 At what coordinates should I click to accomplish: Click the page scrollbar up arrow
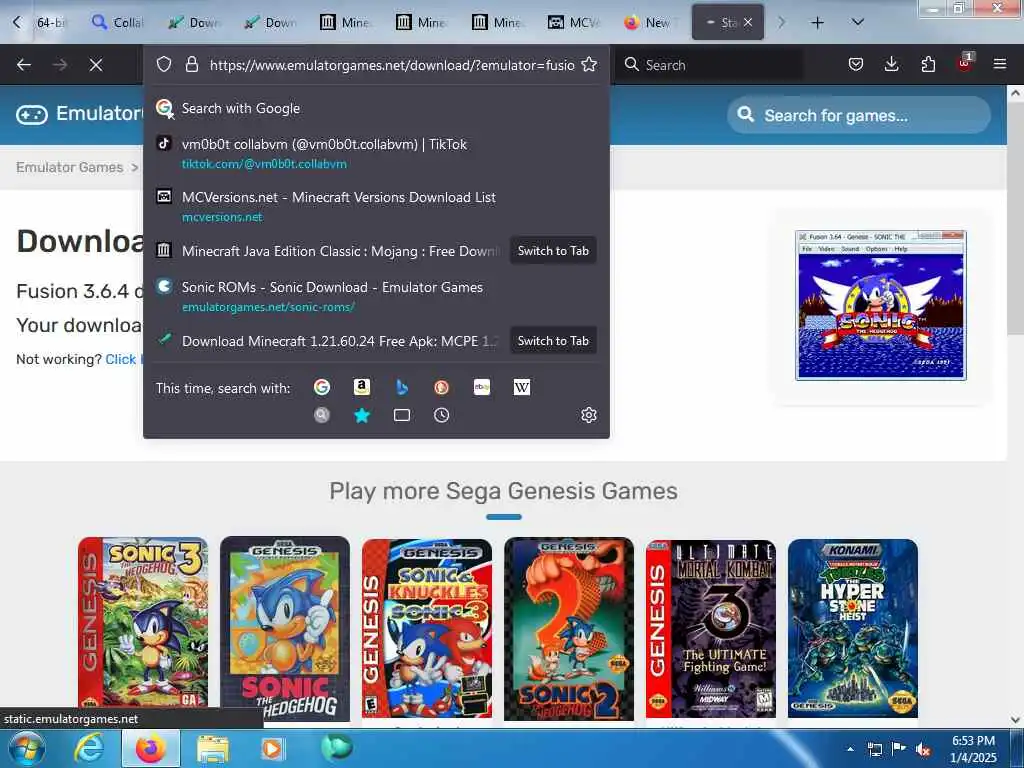pyautogui.click(x=1015, y=93)
